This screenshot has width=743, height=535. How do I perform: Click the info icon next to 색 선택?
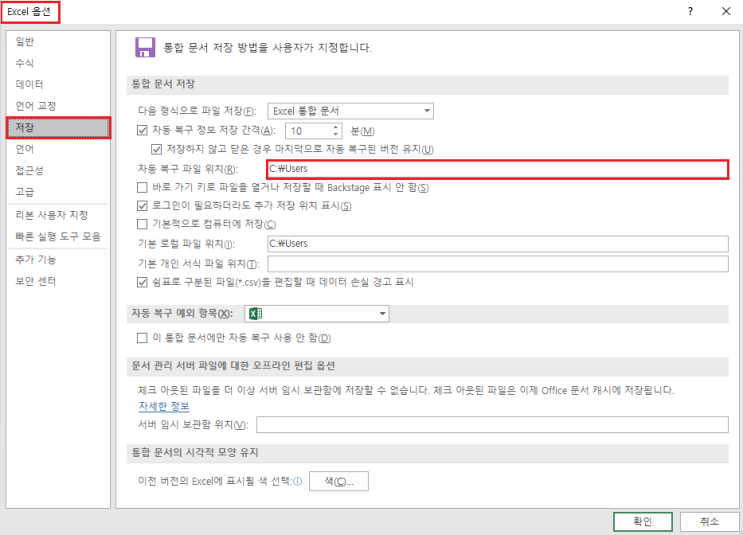pyautogui.click(x=298, y=481)
